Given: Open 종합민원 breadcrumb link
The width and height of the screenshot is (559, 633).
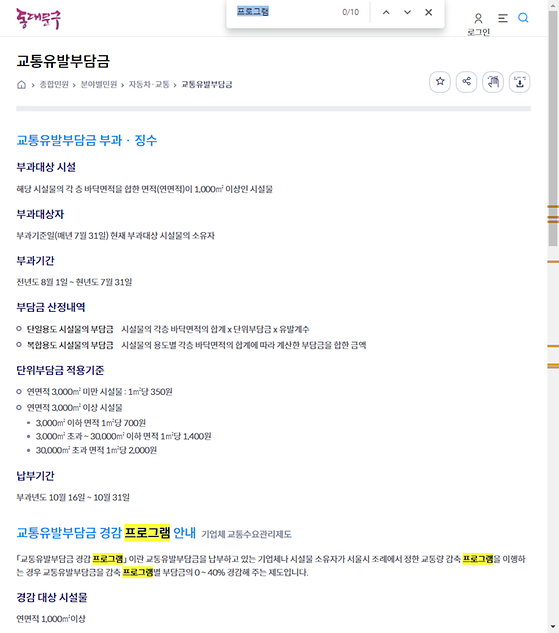Looking at the screenshot, I should coord(54,84).
